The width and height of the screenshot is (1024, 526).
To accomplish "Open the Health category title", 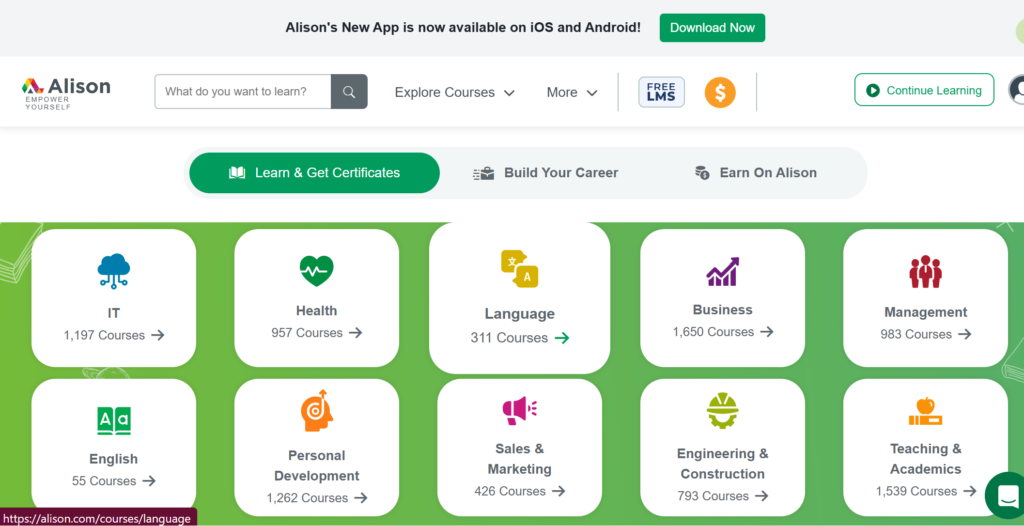I will [x=317, y=310].
